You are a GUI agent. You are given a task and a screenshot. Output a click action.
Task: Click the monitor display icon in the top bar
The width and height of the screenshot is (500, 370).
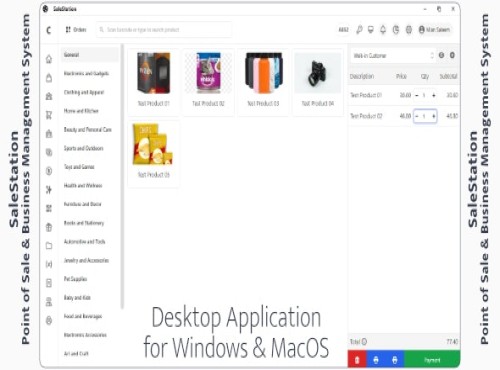[x=371, y=30]
